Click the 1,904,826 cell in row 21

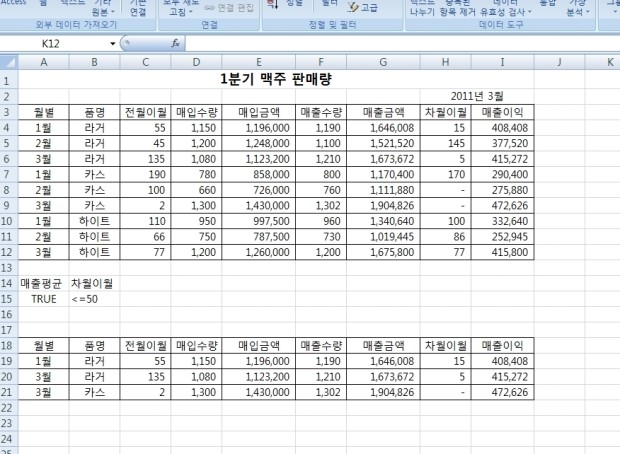click(x=383, y=392)
